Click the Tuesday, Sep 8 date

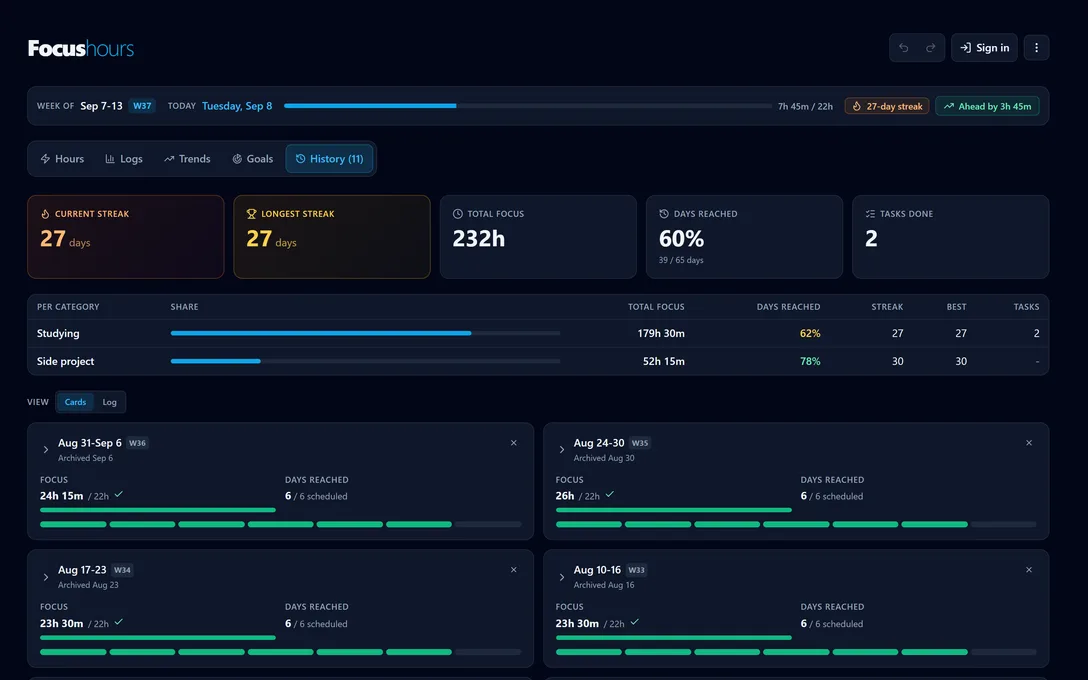[x=237, y=106]
